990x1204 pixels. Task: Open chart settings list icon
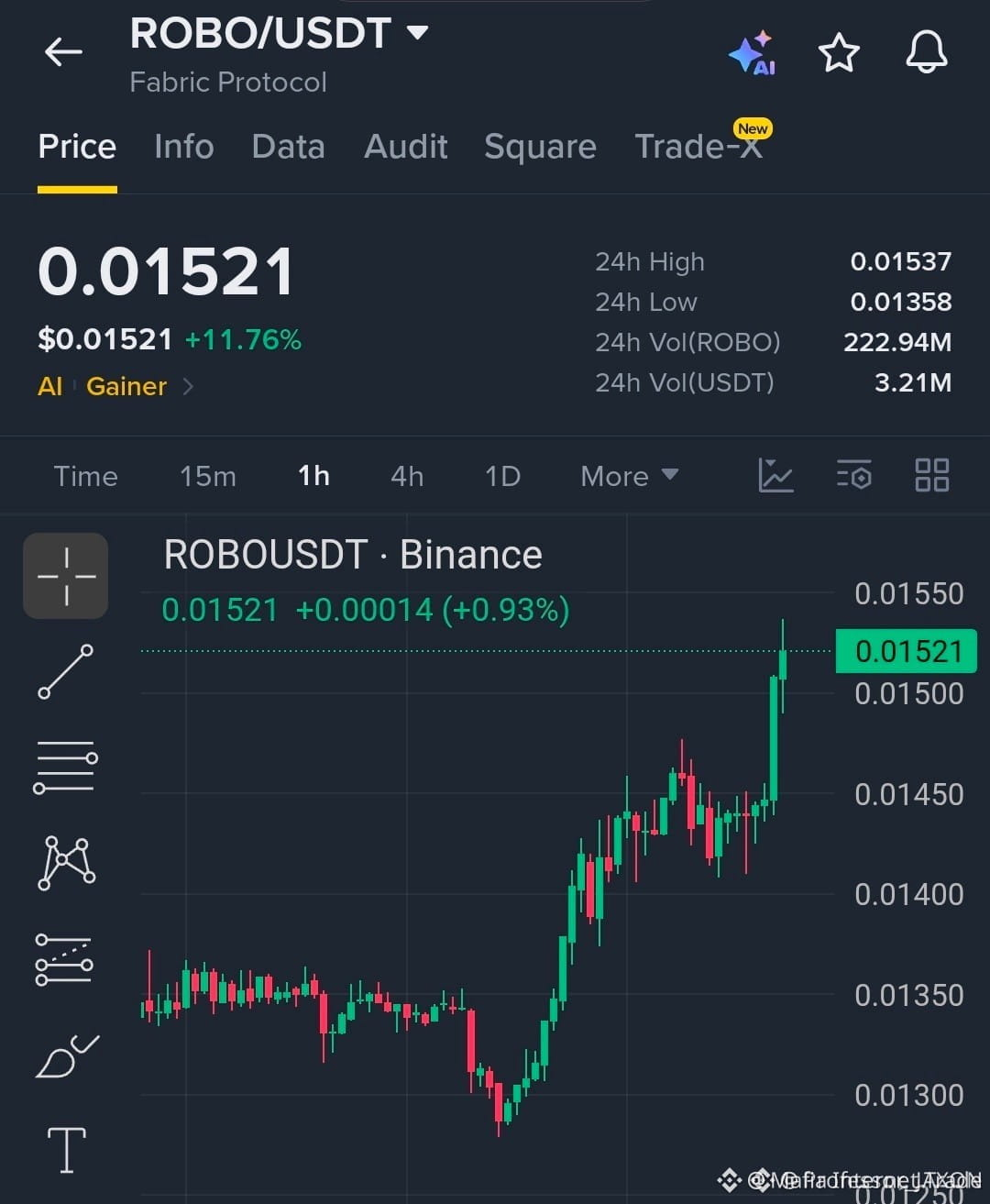pyautogui.click(x=854, y=476)
